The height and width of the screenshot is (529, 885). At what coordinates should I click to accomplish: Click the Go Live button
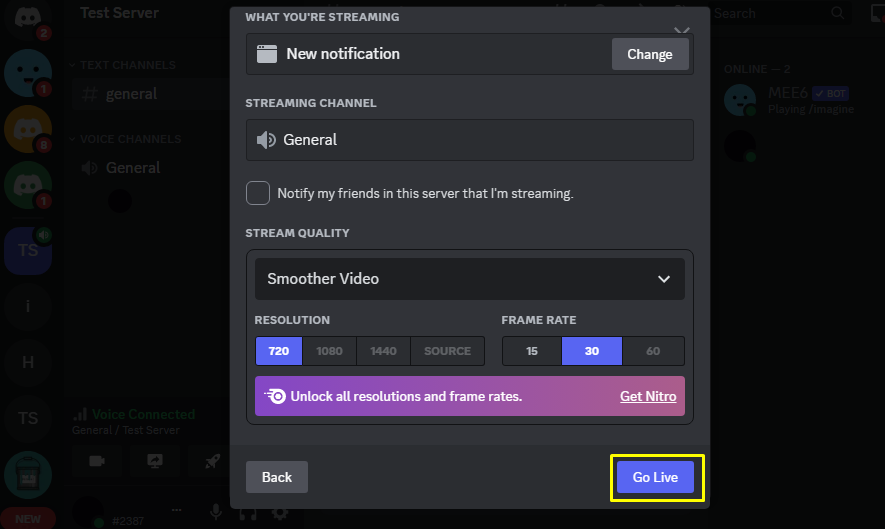655,477
